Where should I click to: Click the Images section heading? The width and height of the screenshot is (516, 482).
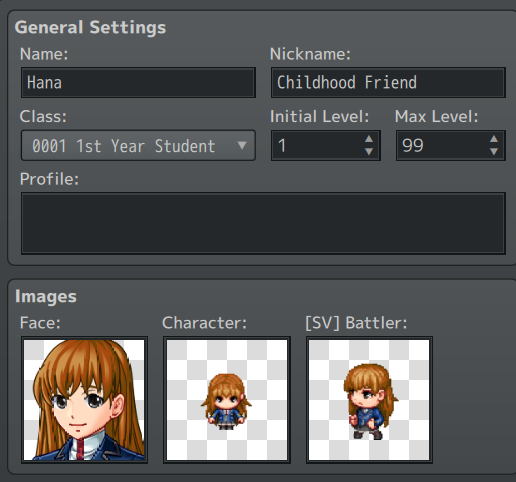click(46, 296)
